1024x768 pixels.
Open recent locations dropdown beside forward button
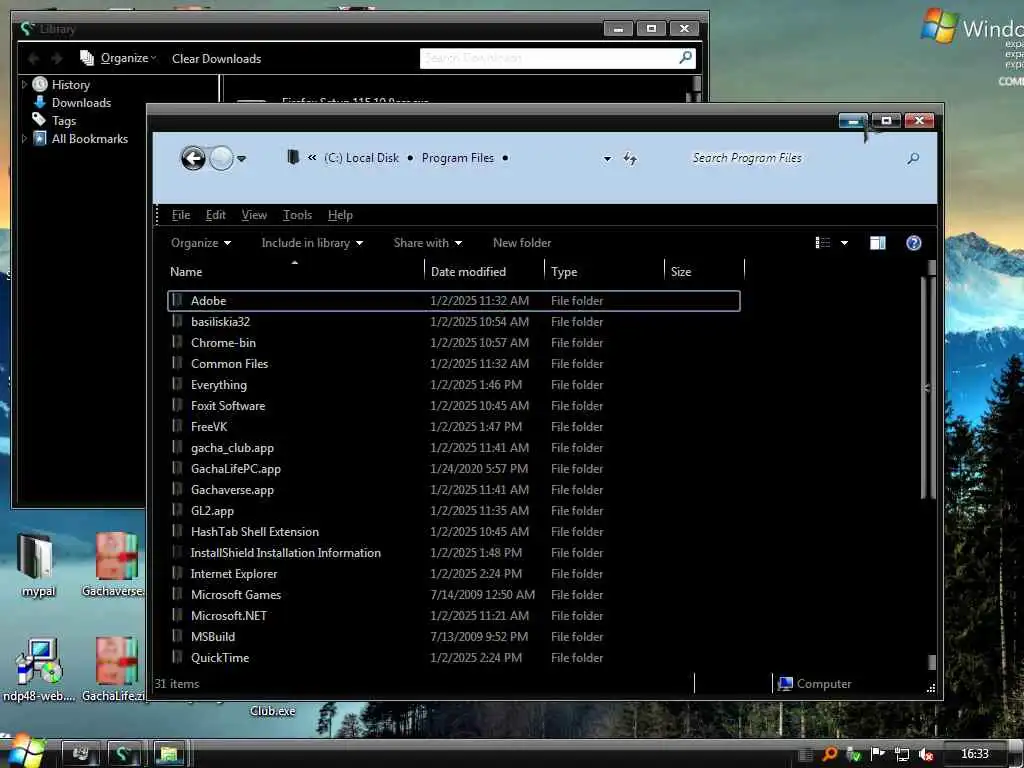coord(241,159)
